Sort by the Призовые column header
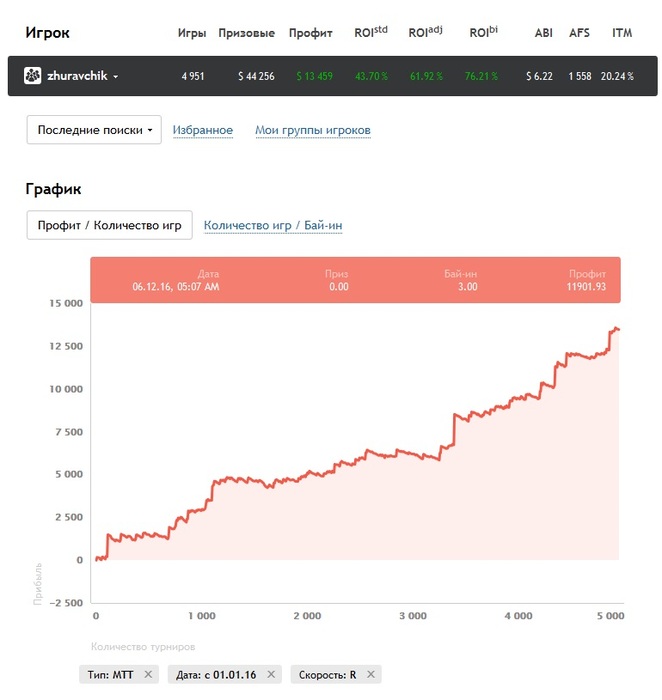The image size is (662, 700). (246, 33)
